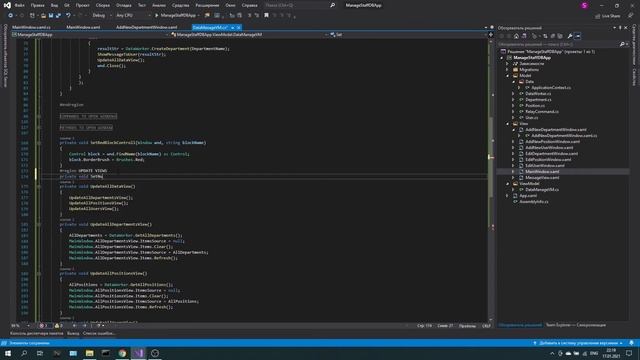Image resolution: width=640 pixels, height=360 pixels.
Task: Click the navigate backward toolbar icon
Action: (x=10, y=16)
